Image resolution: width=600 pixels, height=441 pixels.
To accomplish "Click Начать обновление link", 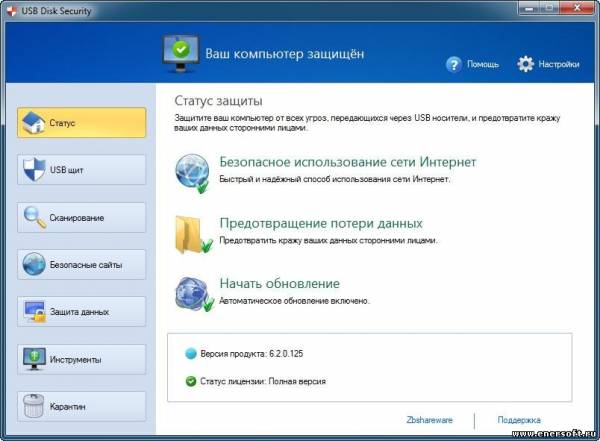I will click(280, 283).
